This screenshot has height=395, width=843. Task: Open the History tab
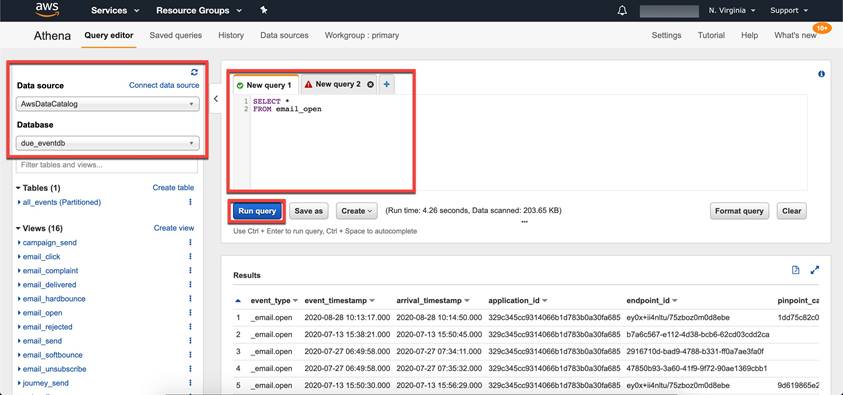pos(231,35)
